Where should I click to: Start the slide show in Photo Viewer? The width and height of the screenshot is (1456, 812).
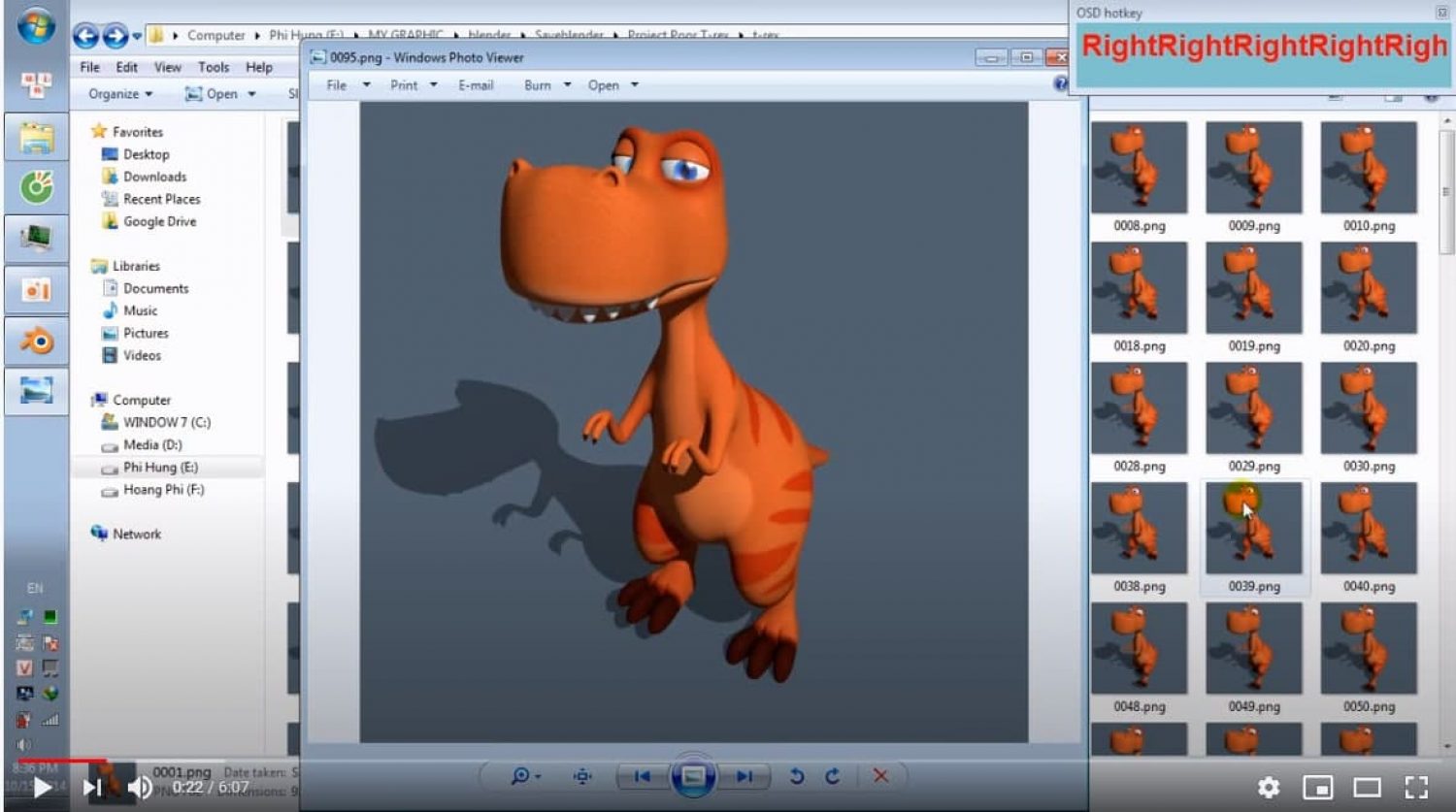(693, 776)
